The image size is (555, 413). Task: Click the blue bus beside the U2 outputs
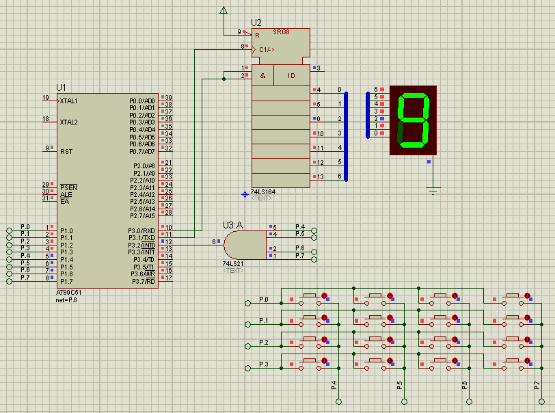346,137
